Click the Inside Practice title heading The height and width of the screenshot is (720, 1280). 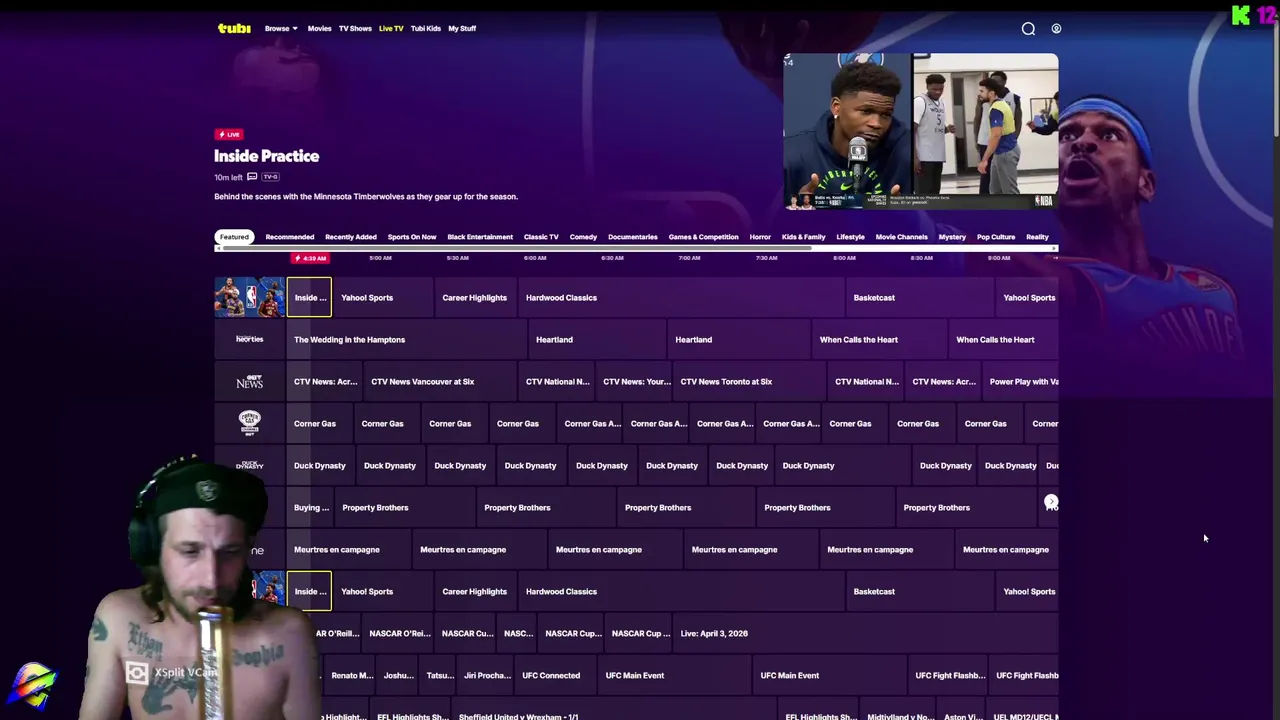[x=266, y=156]
